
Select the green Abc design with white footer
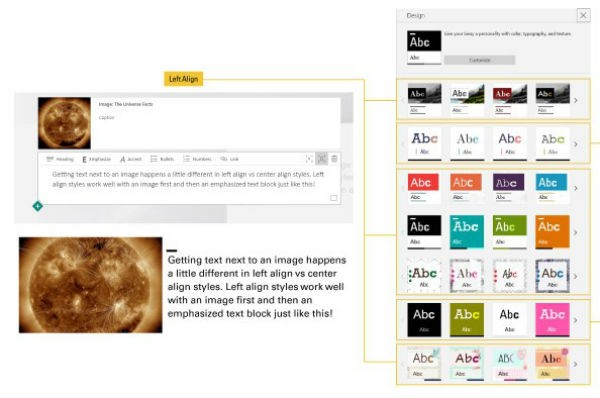pos(510,232)
